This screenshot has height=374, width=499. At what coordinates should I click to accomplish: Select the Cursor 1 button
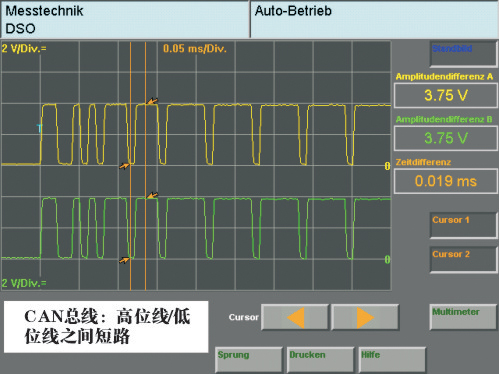click(x=464, y=226)
